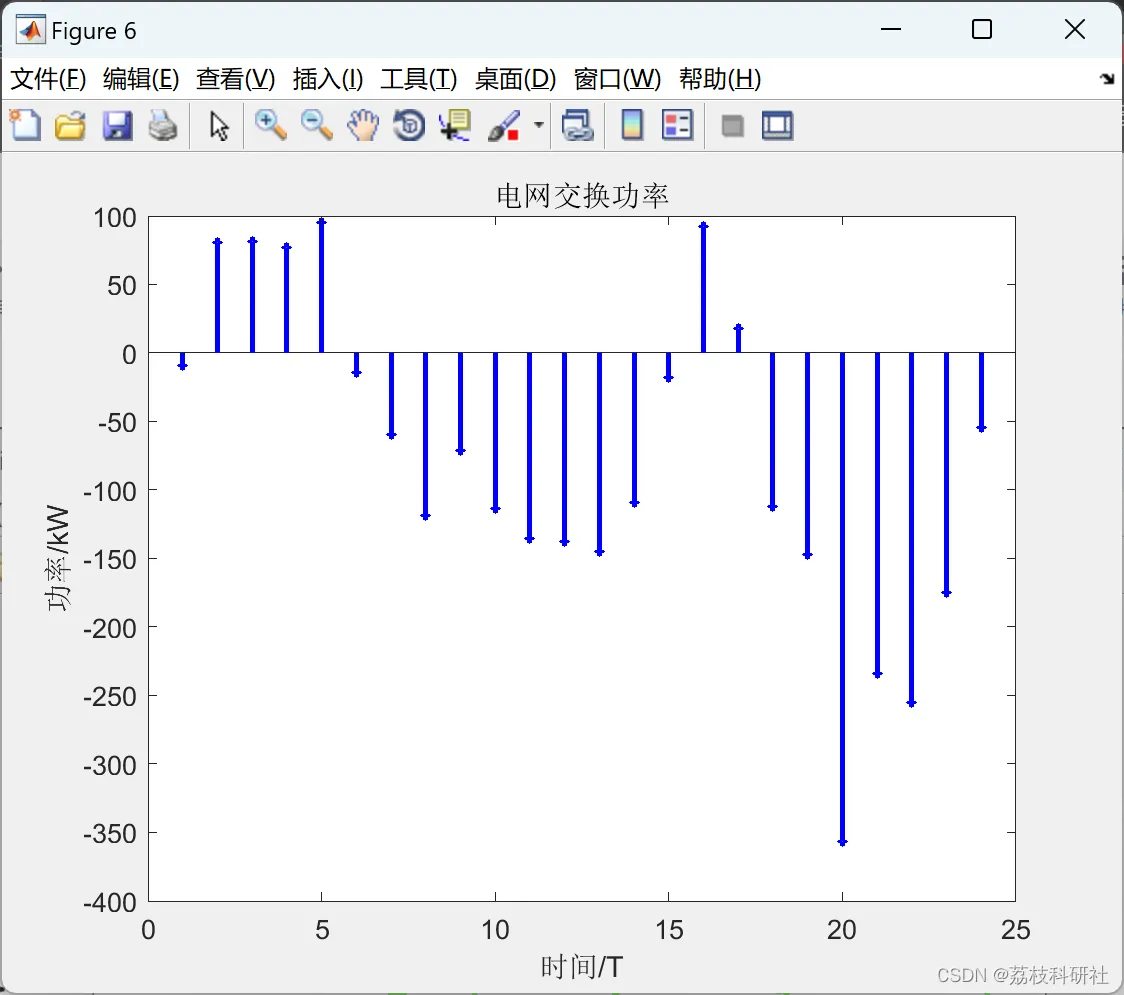Select the Data Cursor tool
Viewport: 1124px width, 995px height.
coord(455,125)
